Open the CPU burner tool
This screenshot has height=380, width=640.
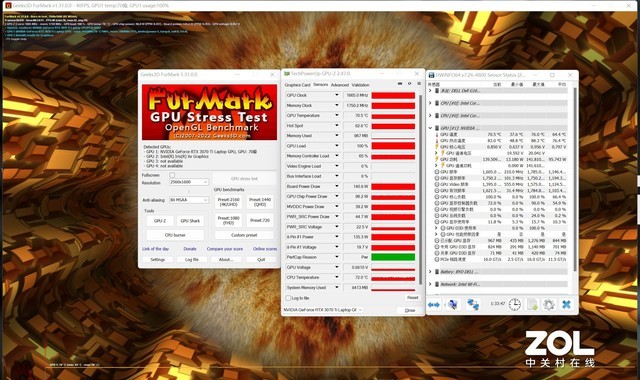175,235
